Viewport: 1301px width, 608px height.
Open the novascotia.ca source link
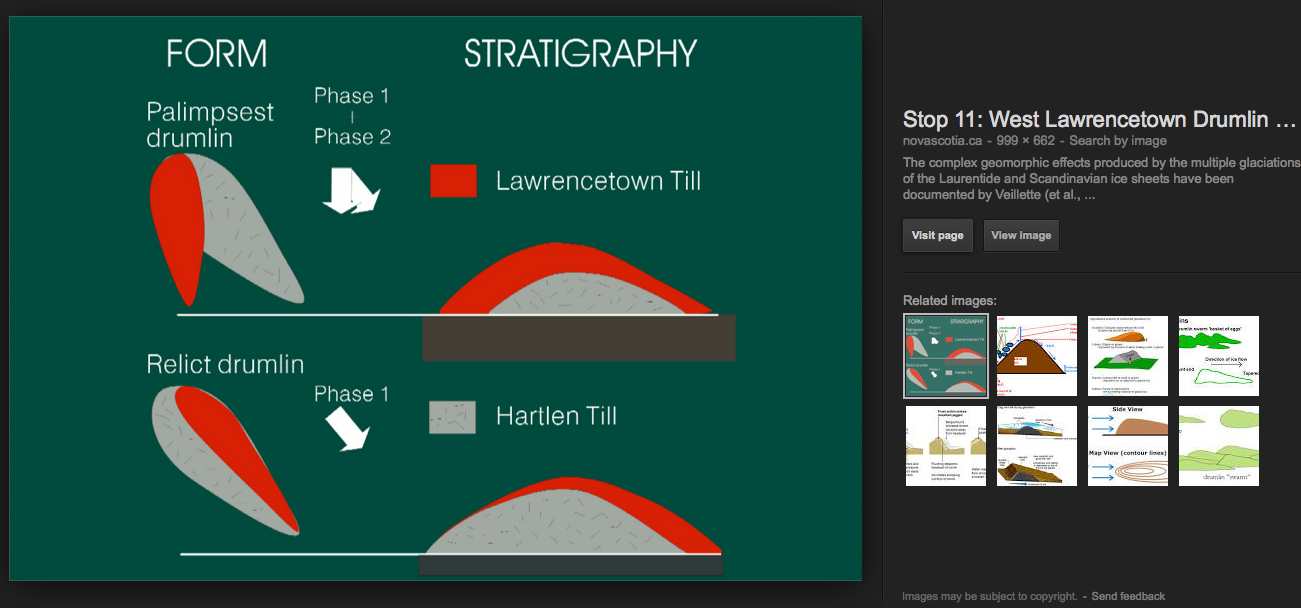[940, 142]
